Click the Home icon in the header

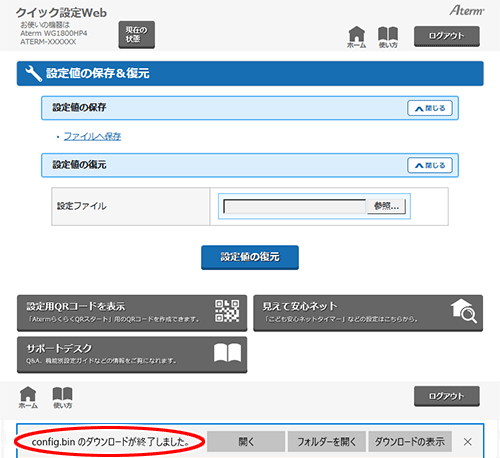pyautogui.click(x=356, y=37)
